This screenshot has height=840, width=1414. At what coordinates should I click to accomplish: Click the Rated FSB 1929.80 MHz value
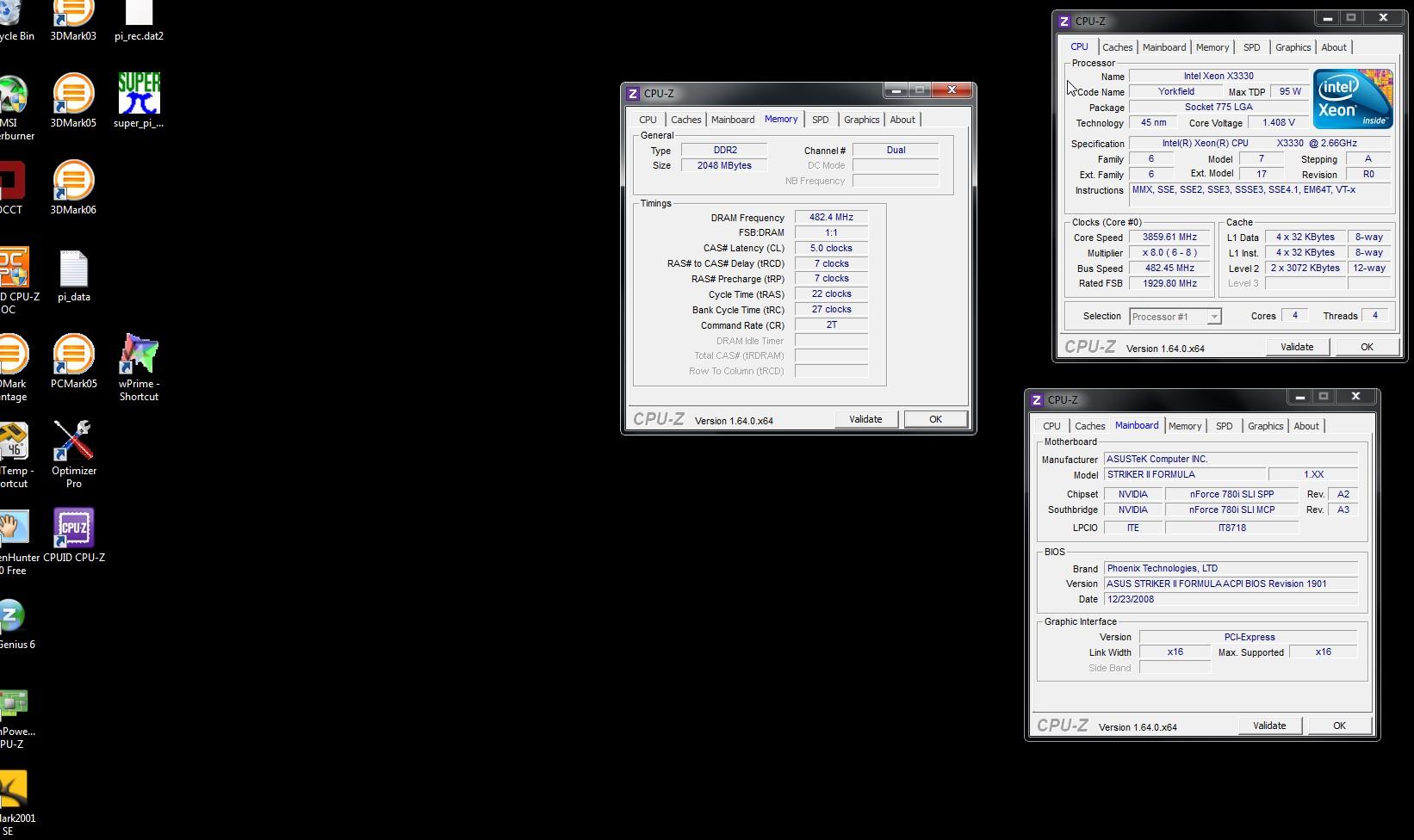(1169, 283)
